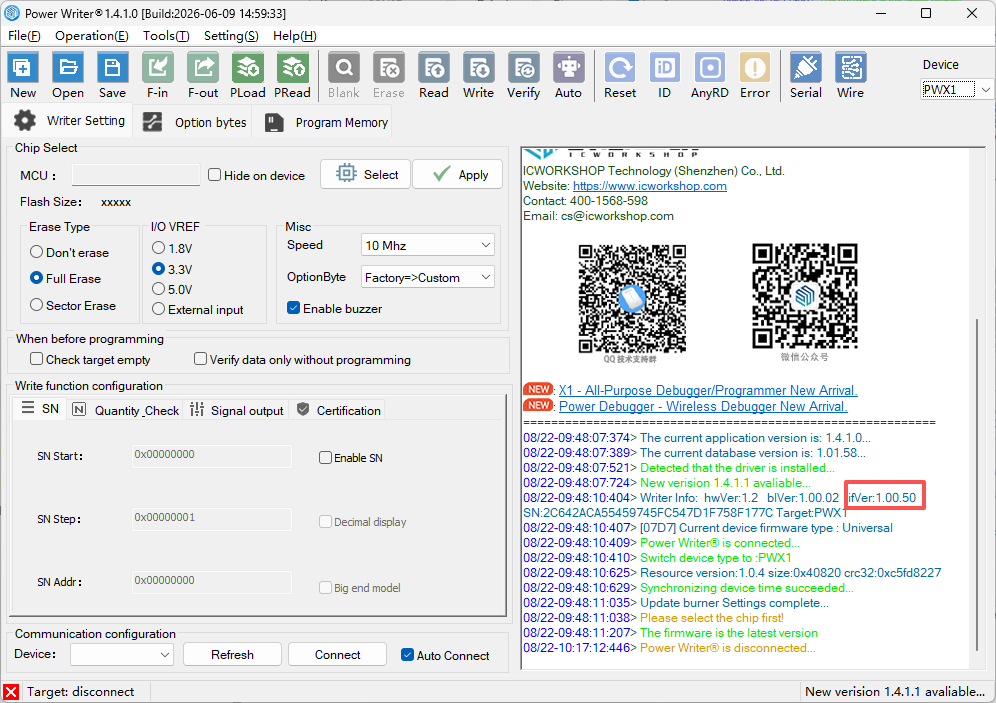996x703 pixels.
Task: Select the Writer Setting tab
Action: [69, 121]
